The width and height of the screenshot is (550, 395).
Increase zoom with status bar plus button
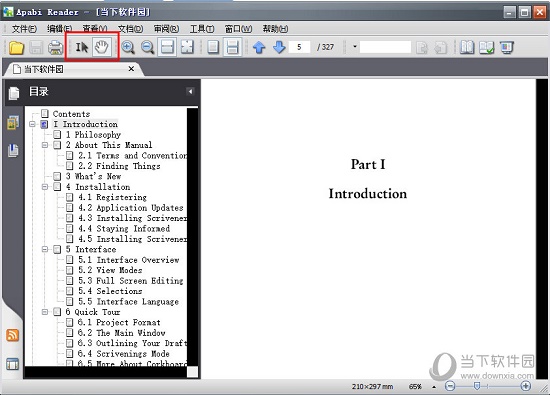525,386
